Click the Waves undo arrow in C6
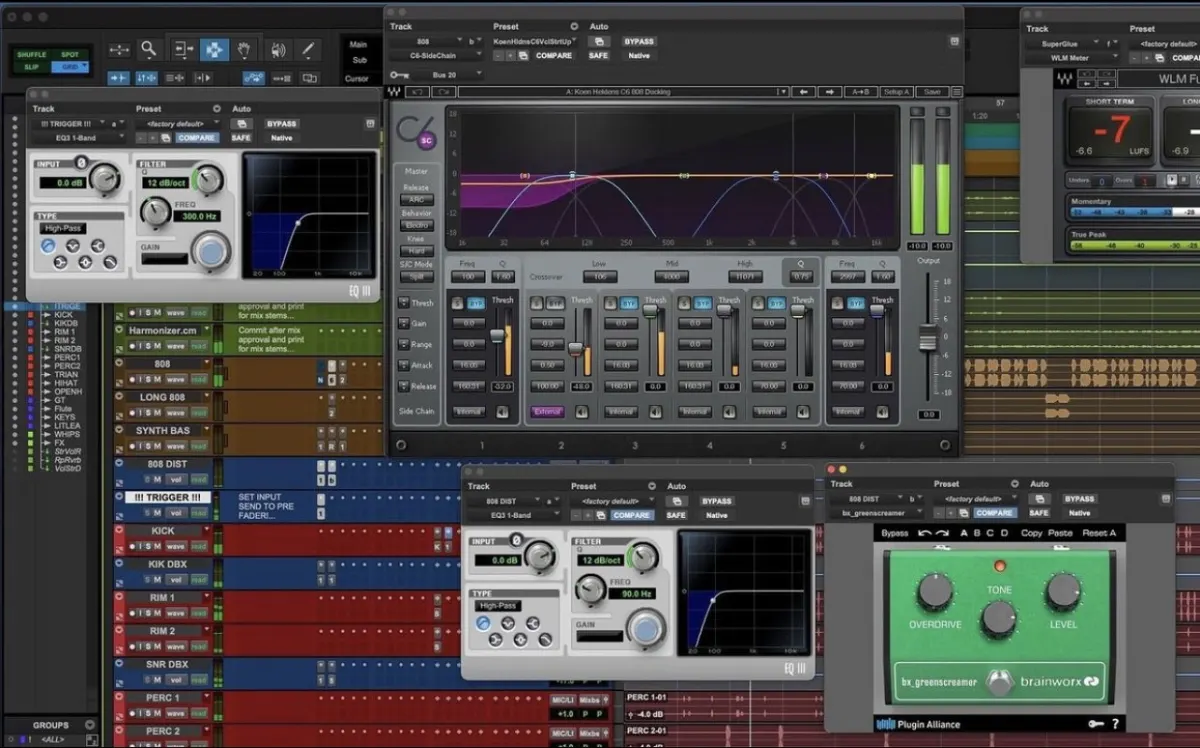 pos(418,92)
